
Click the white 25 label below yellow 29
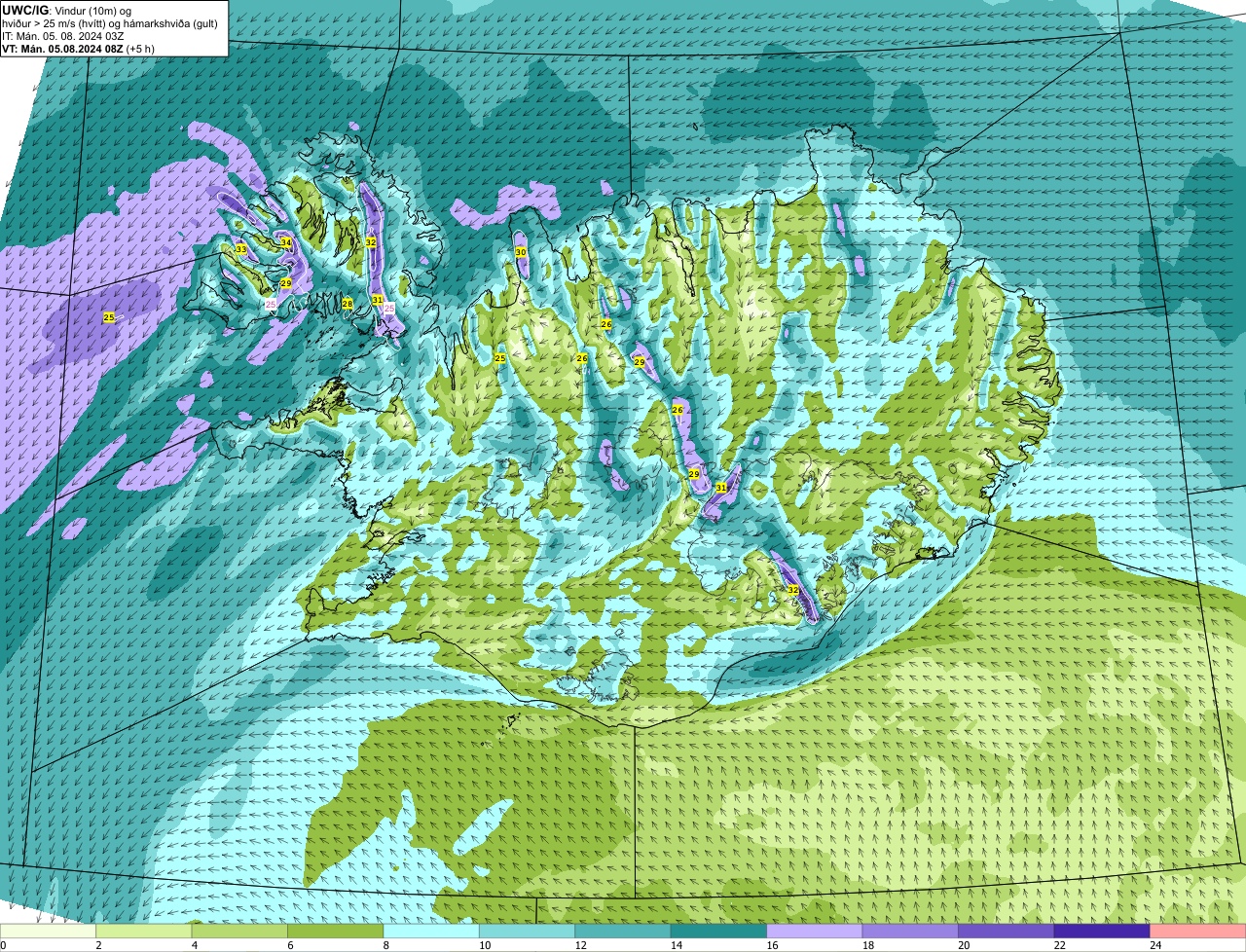pos(272,305)
